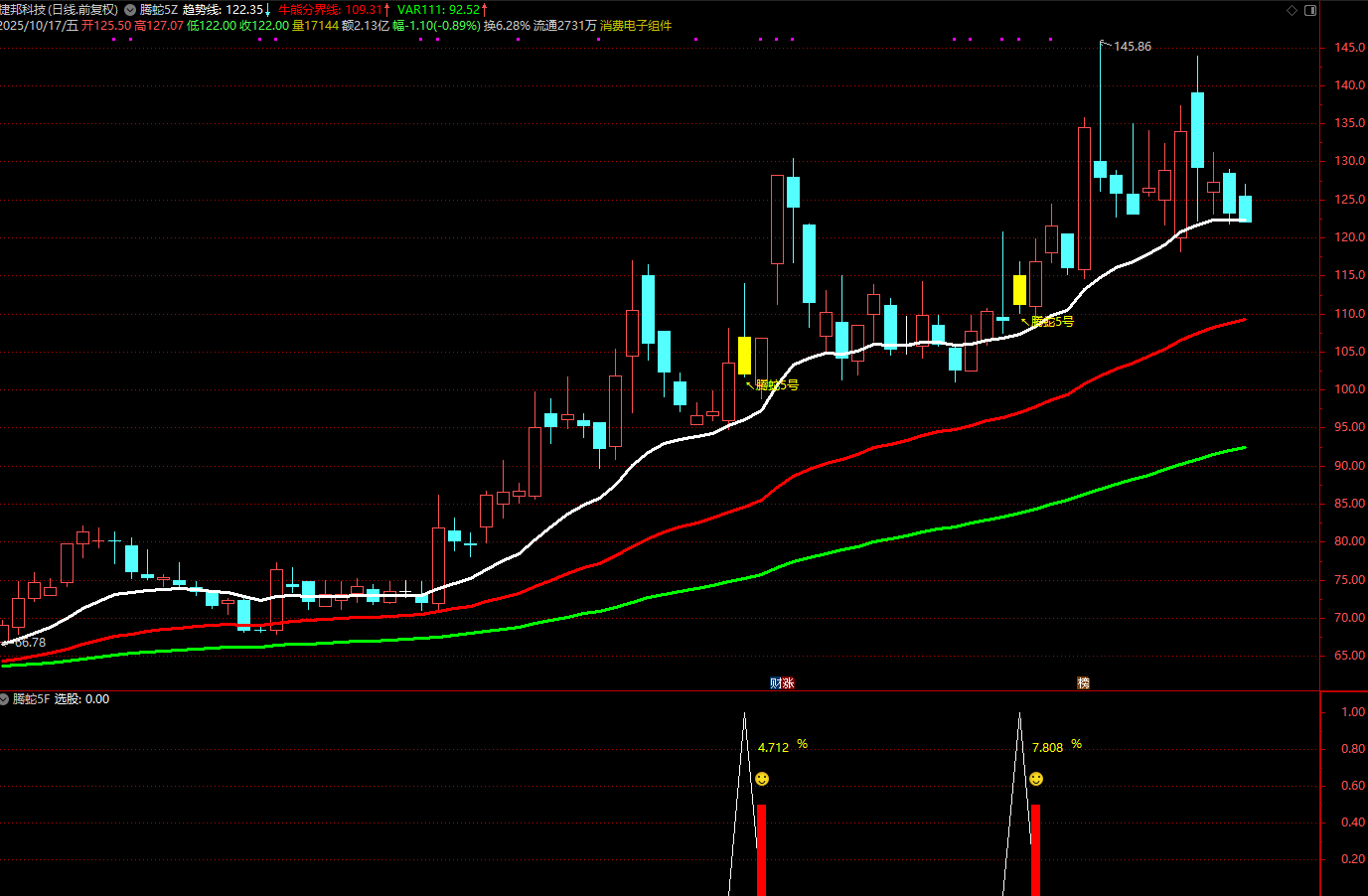Click the 涨 event marker icon
The width and height of the screenshot is (1368, 896).
coord(788,682)
